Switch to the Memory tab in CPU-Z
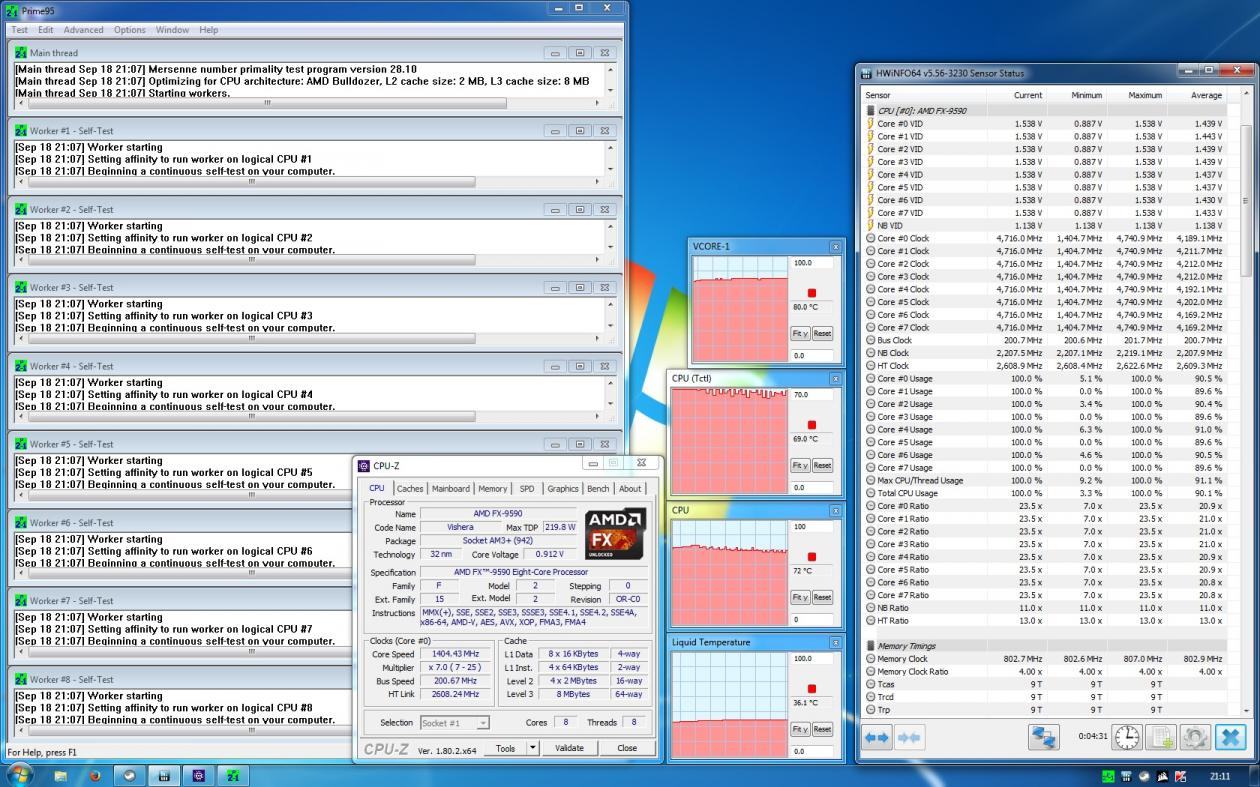Viewport: 1260px width, 787px height. point(492,489)
